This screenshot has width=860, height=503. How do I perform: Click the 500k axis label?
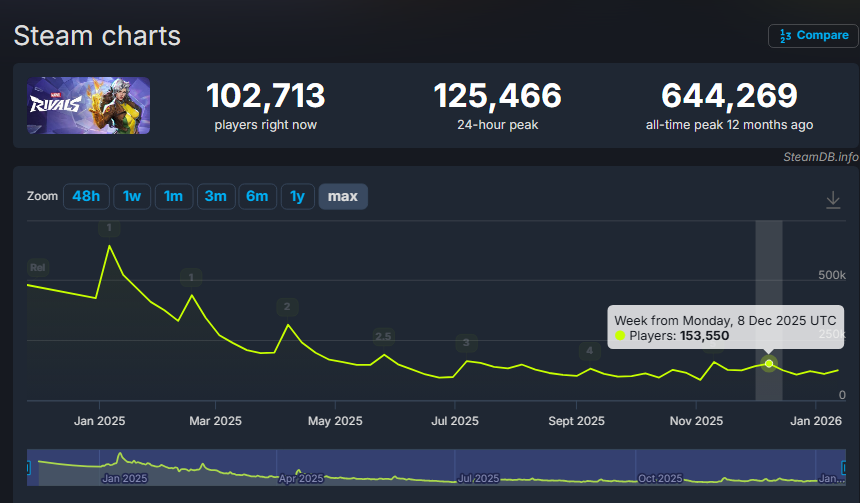click(832, 275)
